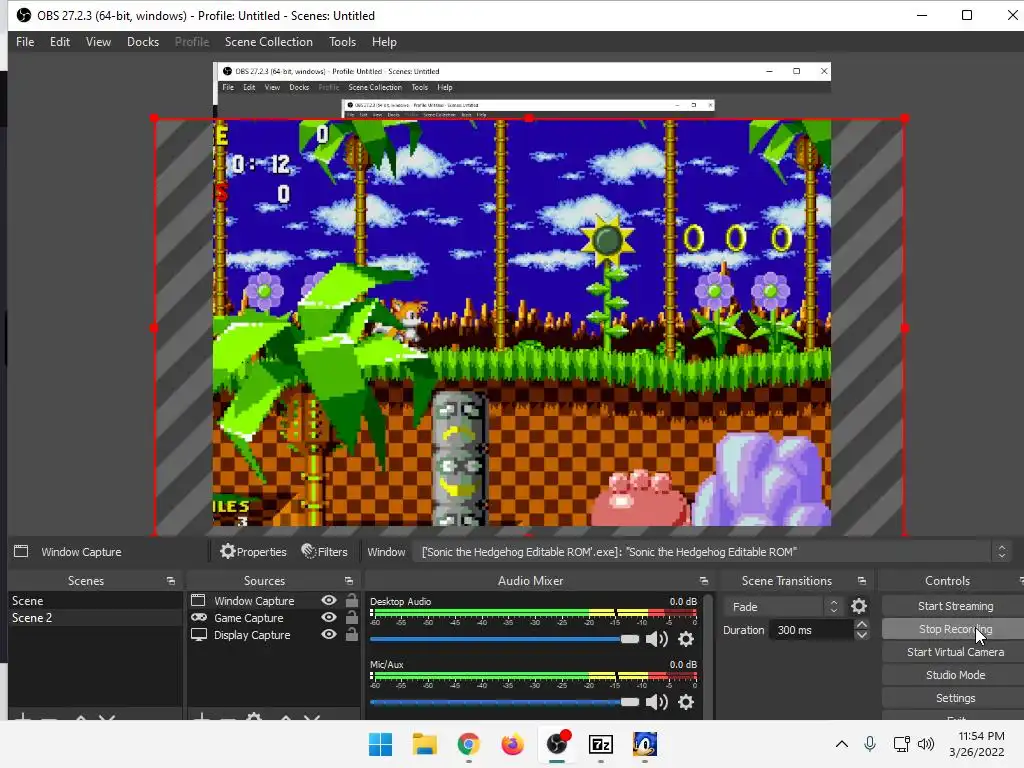Open File Explorer from the taskbar
The height and width of the screenshot is (768, 1024).
424,744
